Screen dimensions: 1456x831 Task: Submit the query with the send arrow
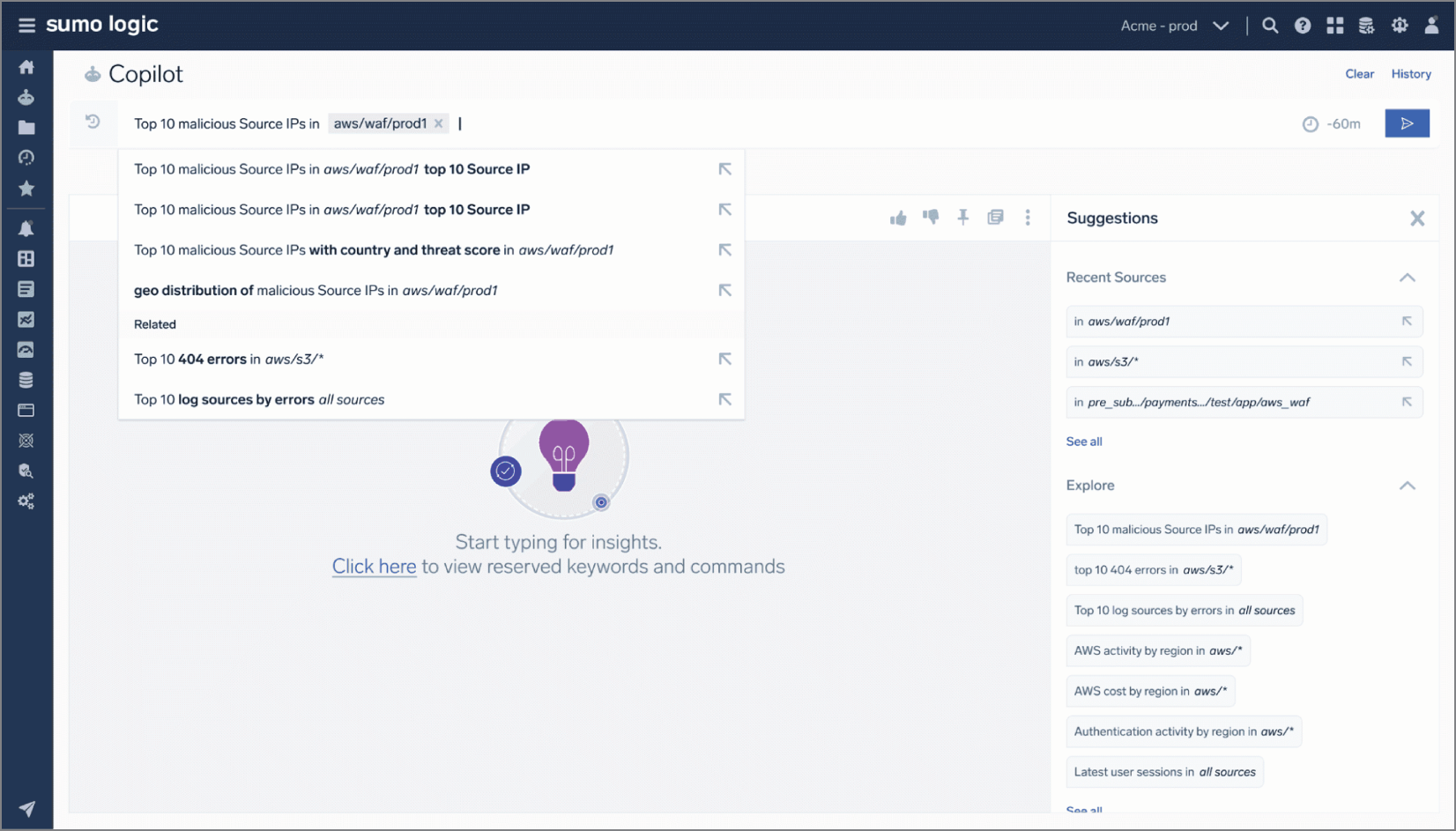(x=1407, y=123)
